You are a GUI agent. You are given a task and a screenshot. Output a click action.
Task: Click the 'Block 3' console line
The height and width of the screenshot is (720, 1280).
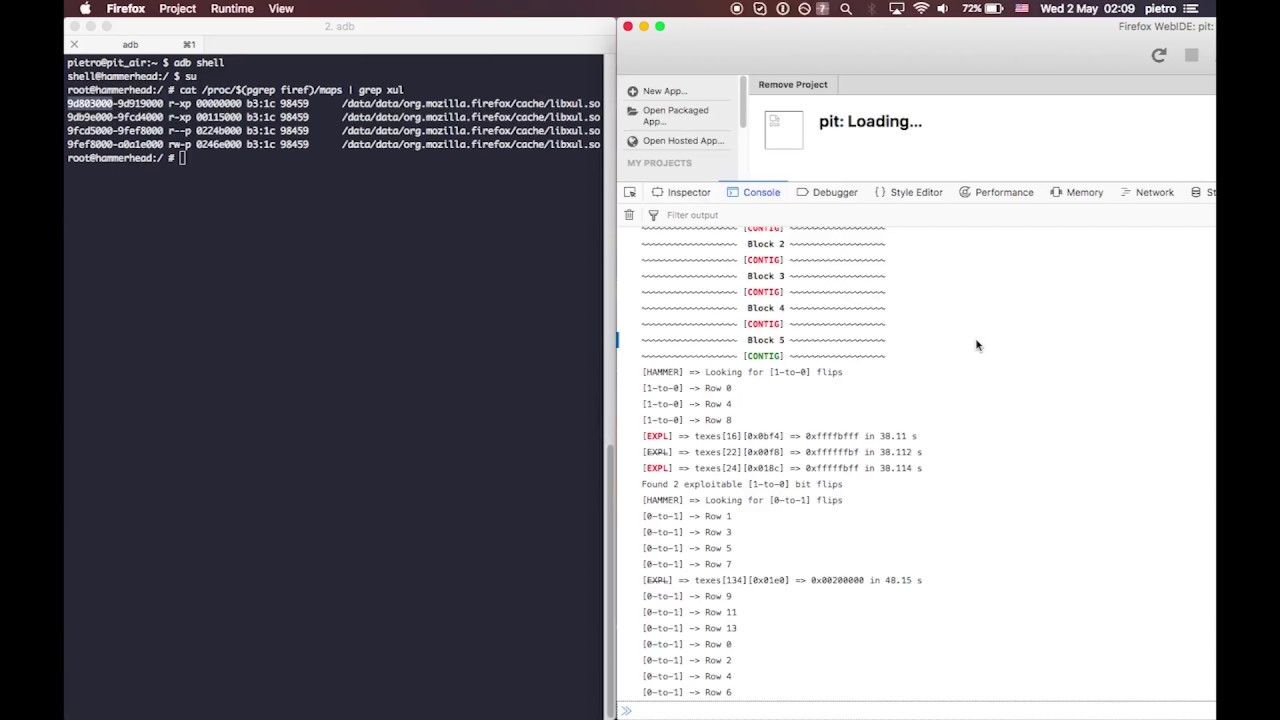pos(764,276)
